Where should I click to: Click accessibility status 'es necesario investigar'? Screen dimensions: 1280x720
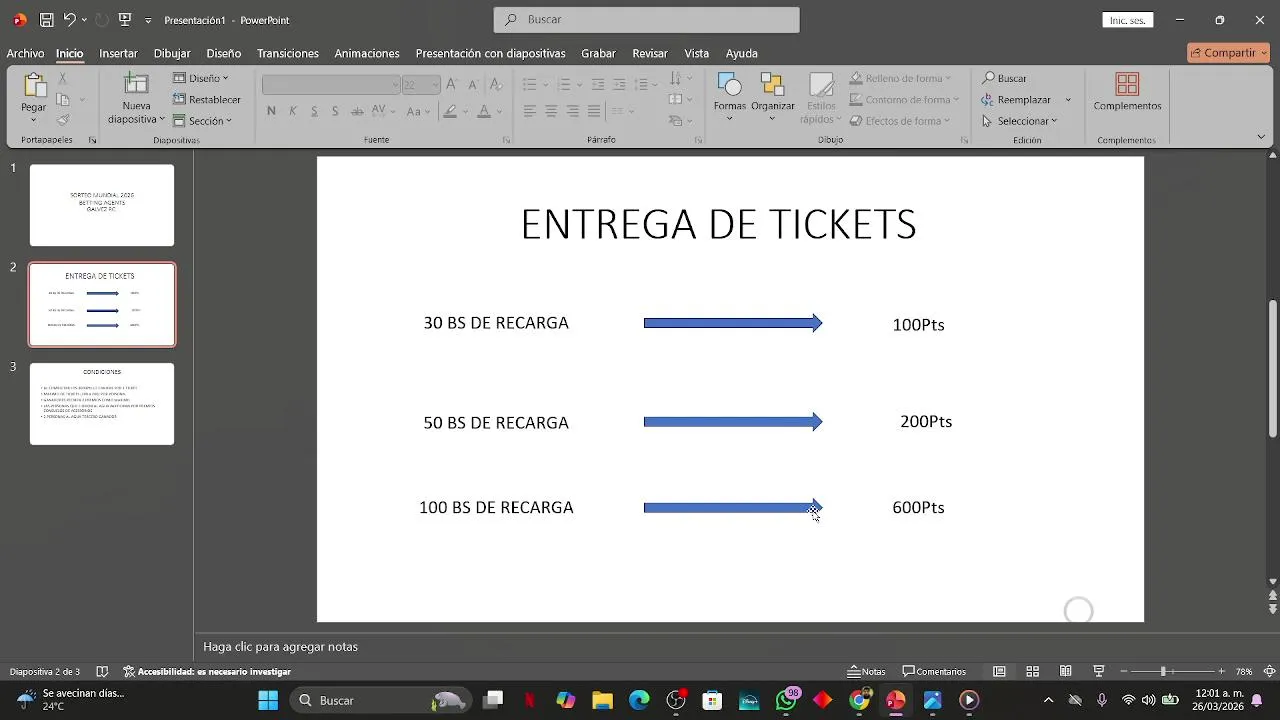coord(207,671)
